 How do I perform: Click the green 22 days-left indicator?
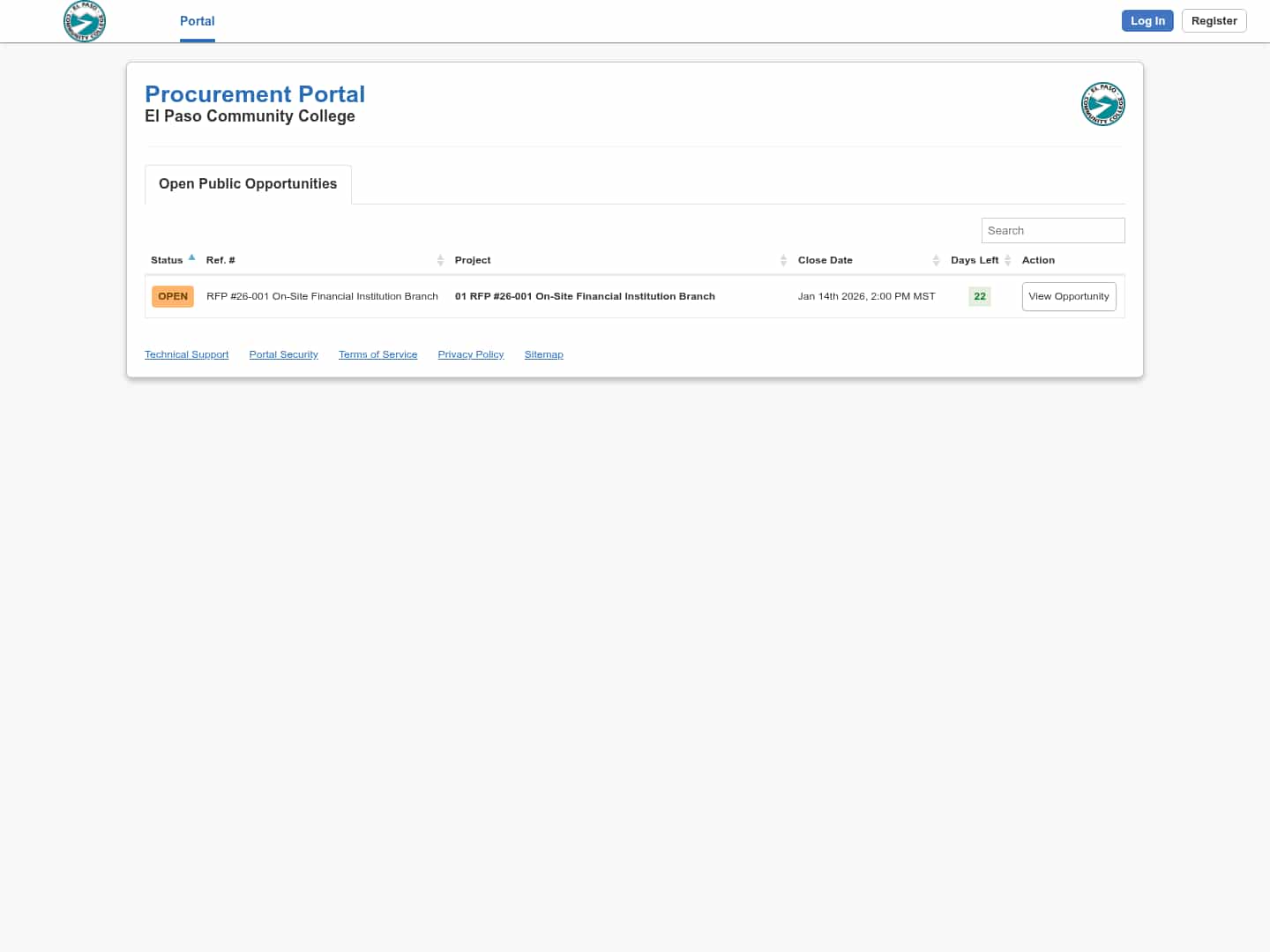980,296
